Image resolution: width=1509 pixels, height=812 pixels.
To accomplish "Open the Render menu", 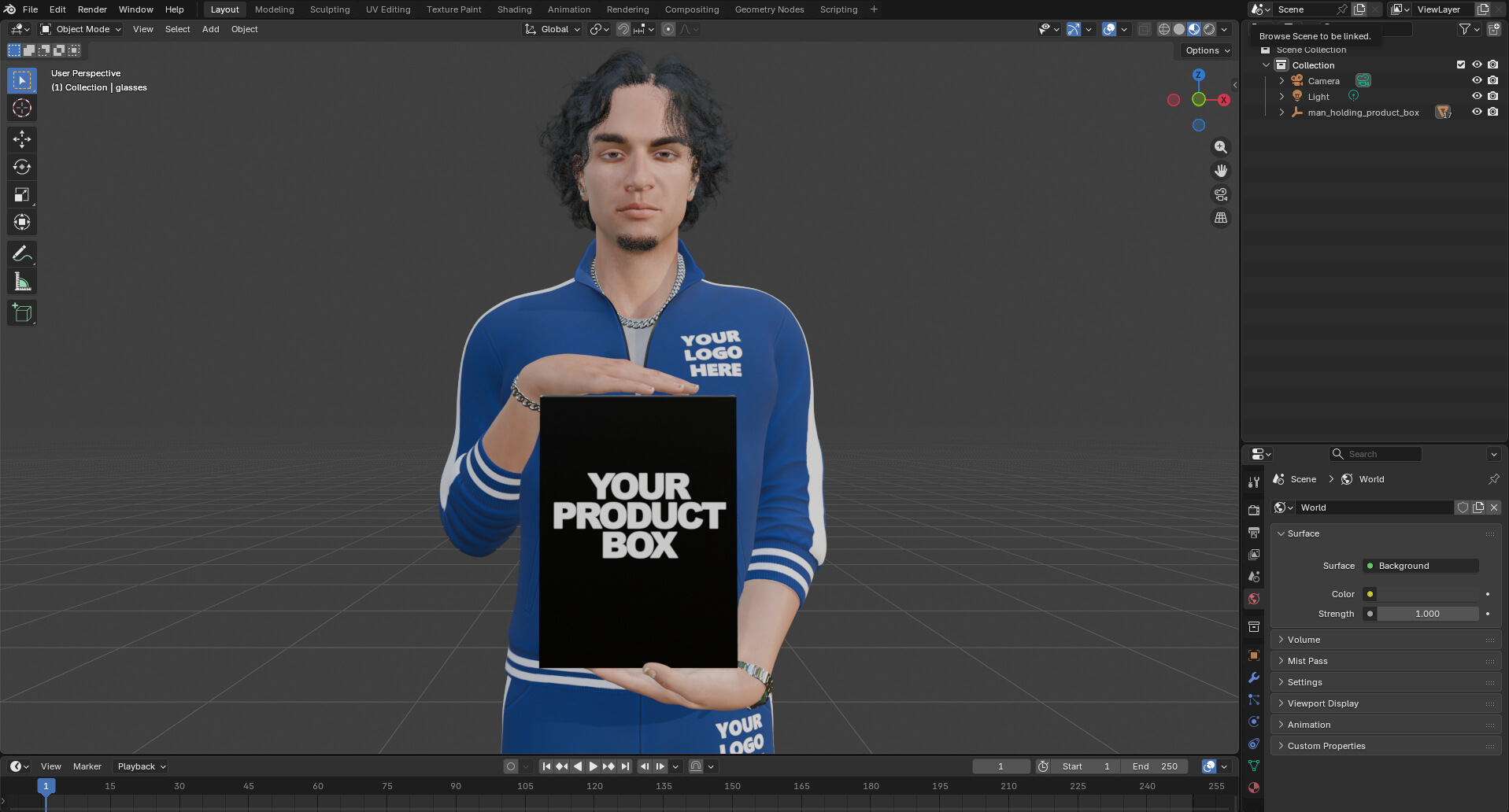I will coord(92,9).
